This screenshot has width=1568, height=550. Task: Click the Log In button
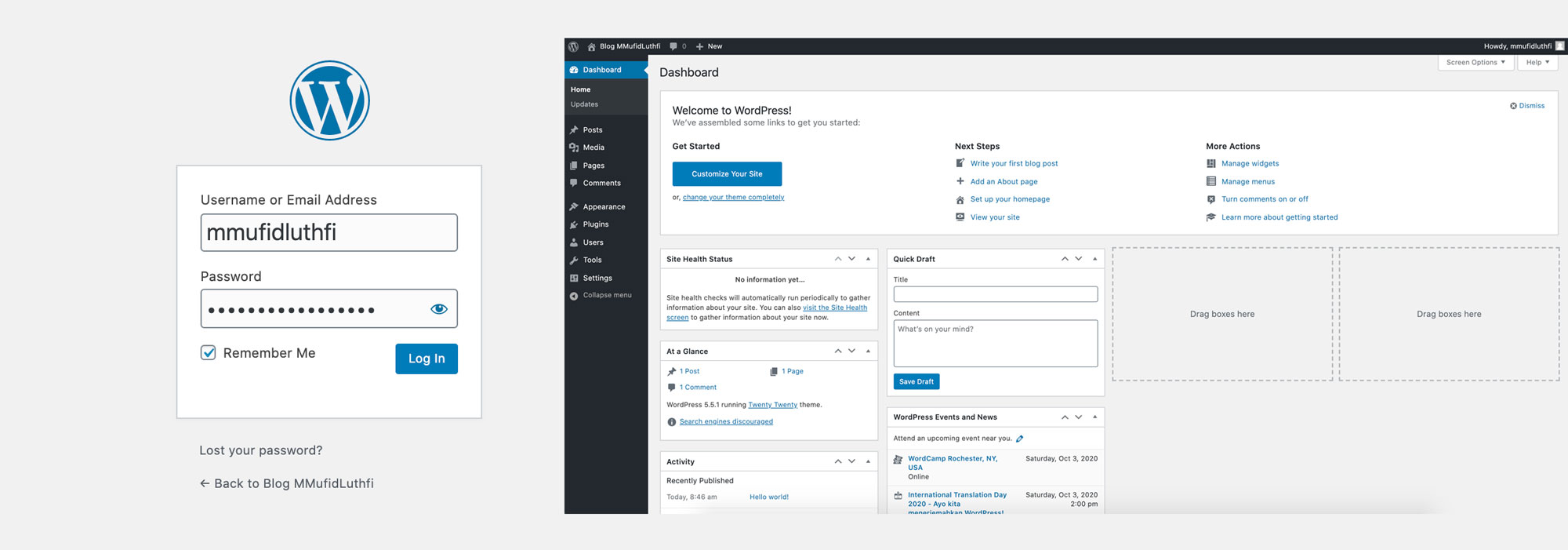pyautogui.click(x=426, y=359)
